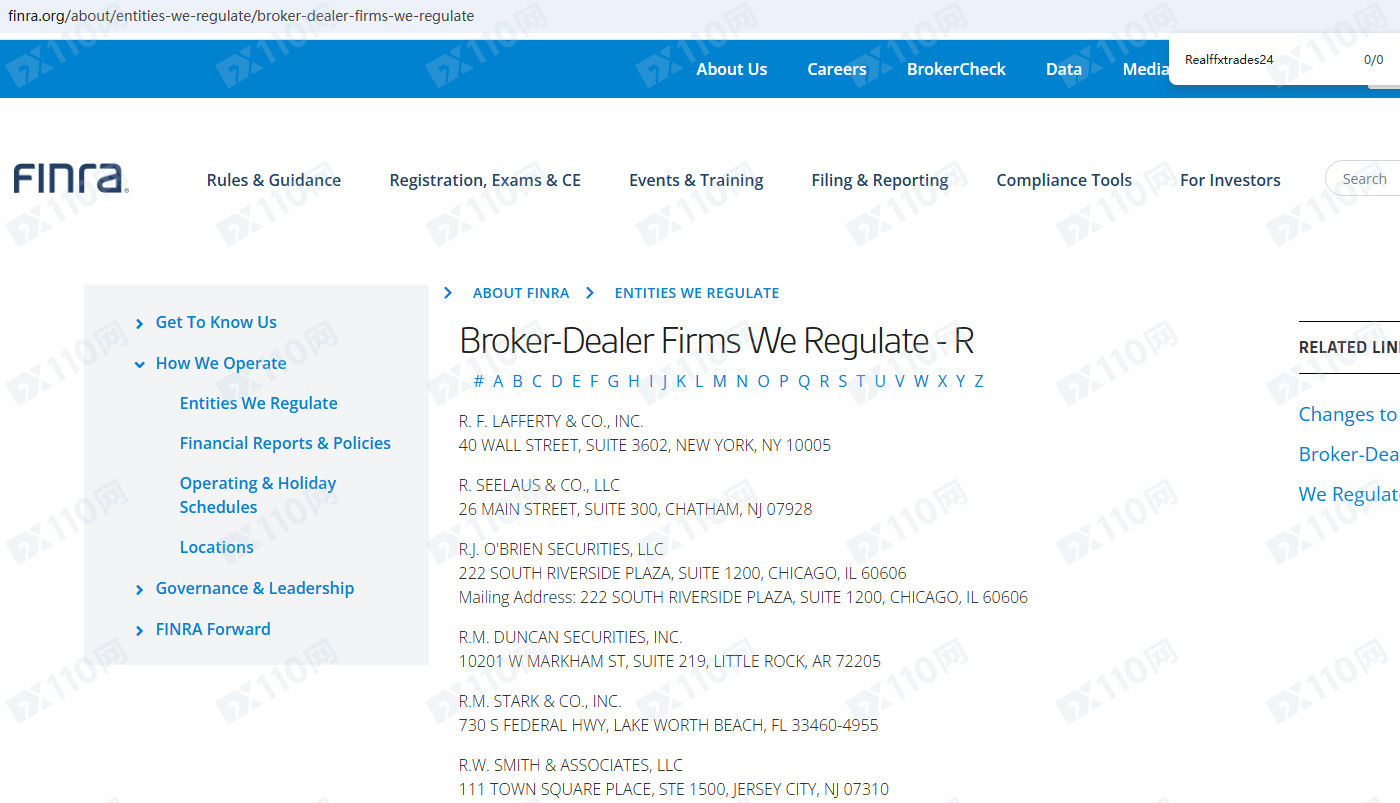This screenshot has height=803, width=1400.
Task: Click the FINRA logo
Action: coord(71,179)
